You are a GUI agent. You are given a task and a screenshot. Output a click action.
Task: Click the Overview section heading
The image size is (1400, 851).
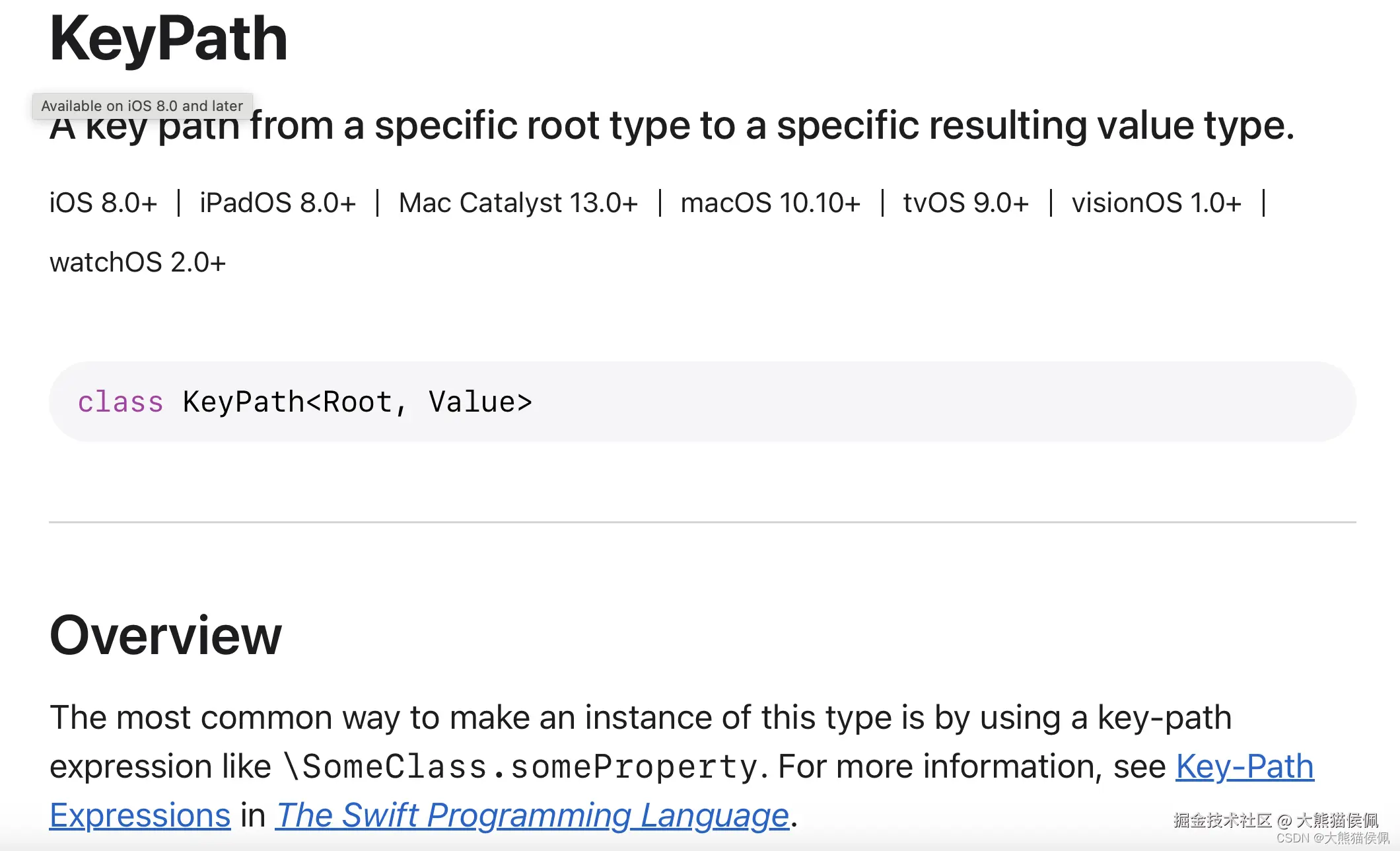pos(166,635)
